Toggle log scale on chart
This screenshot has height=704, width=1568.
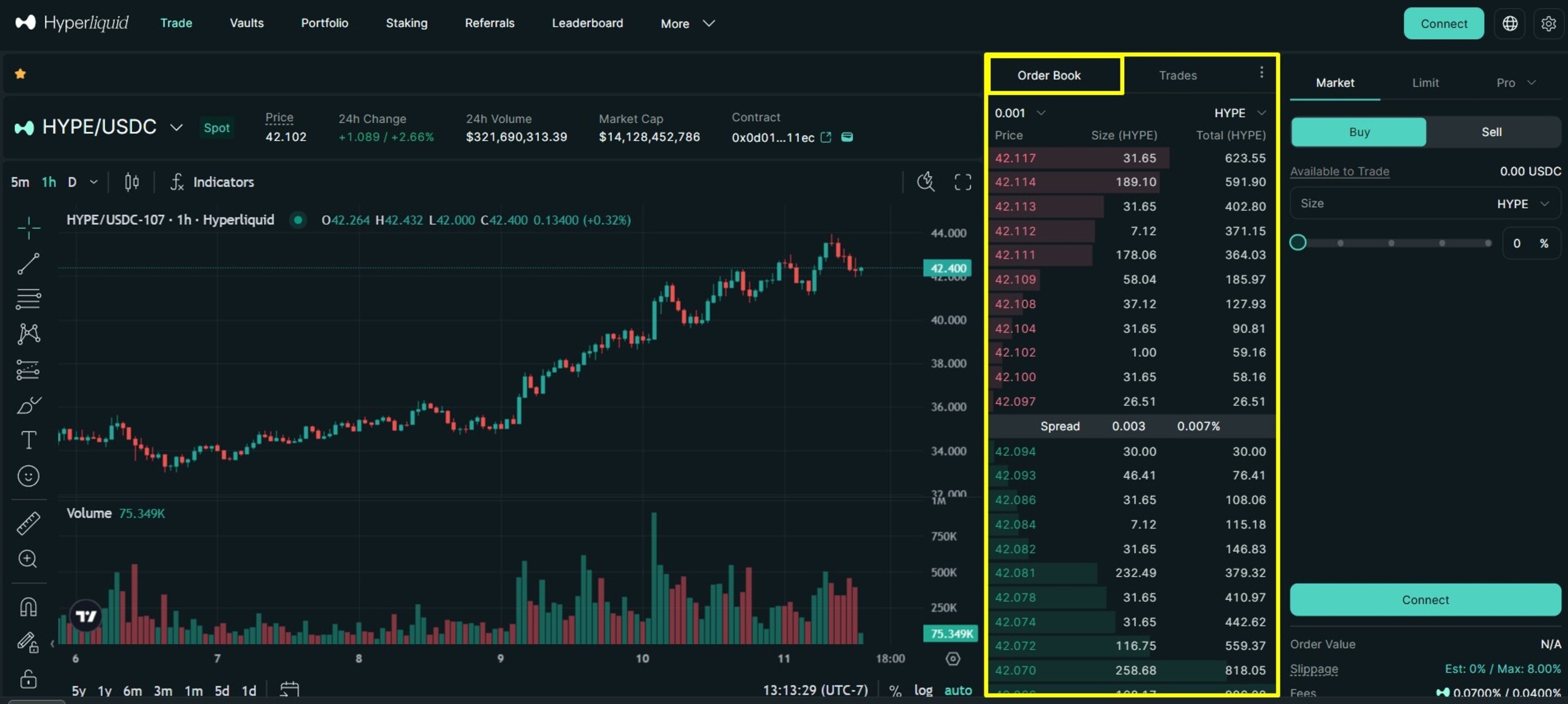coord(923,690)
